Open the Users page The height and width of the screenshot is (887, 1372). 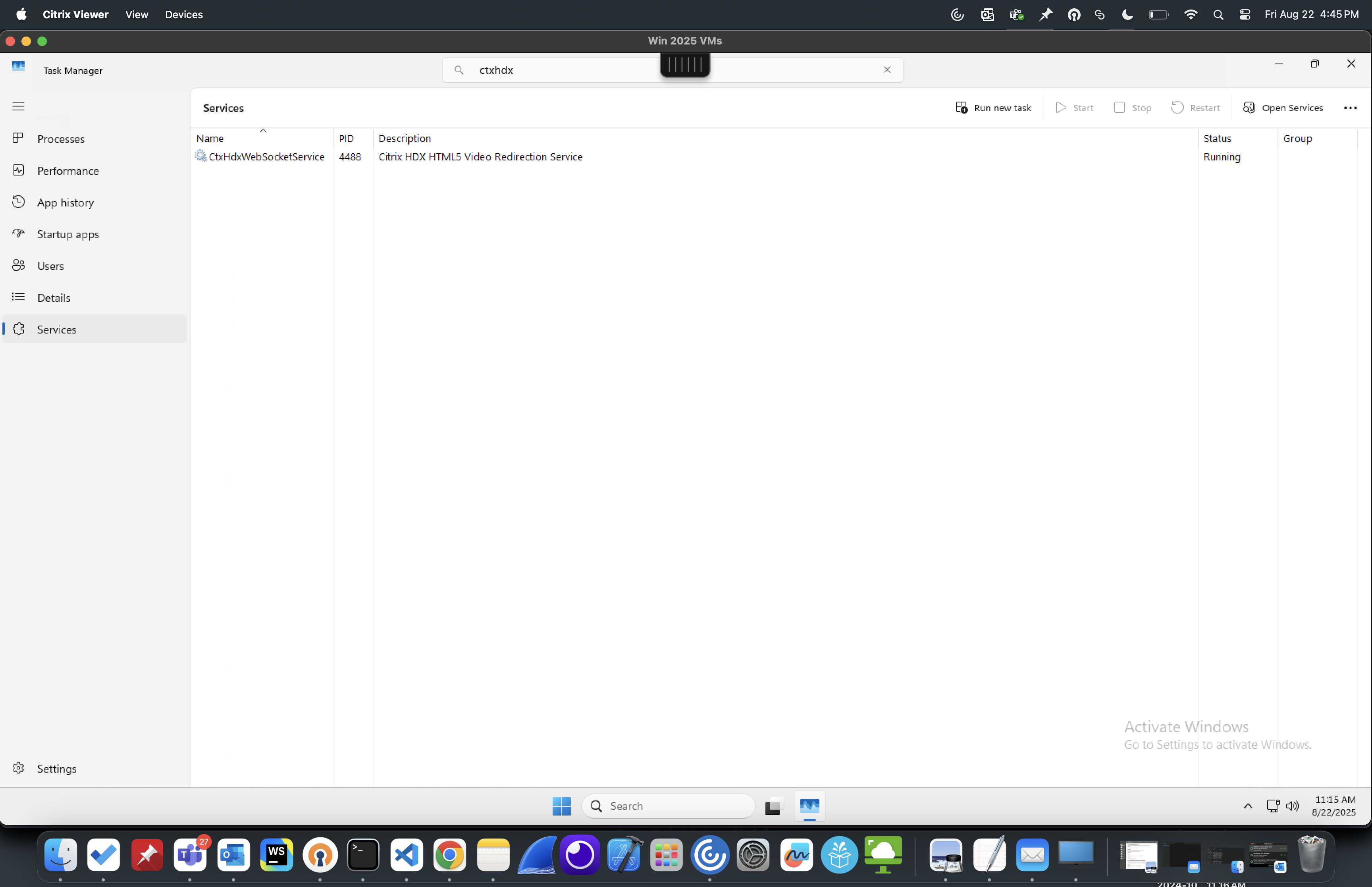coord(94,266)
